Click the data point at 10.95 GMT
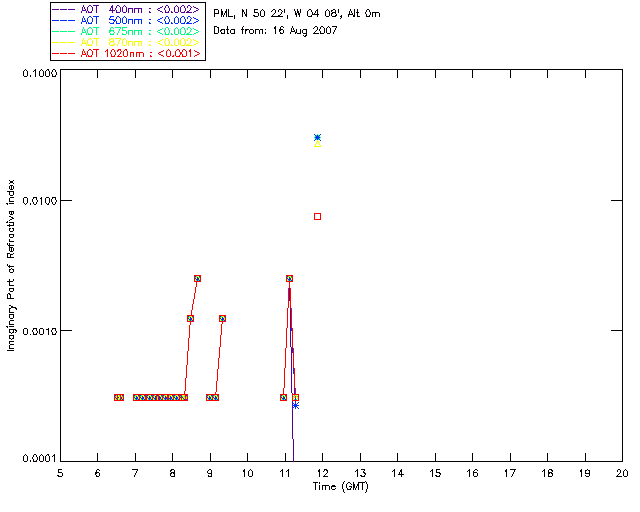Viewport: 640px width, 512px height. (x=284, y=397)
